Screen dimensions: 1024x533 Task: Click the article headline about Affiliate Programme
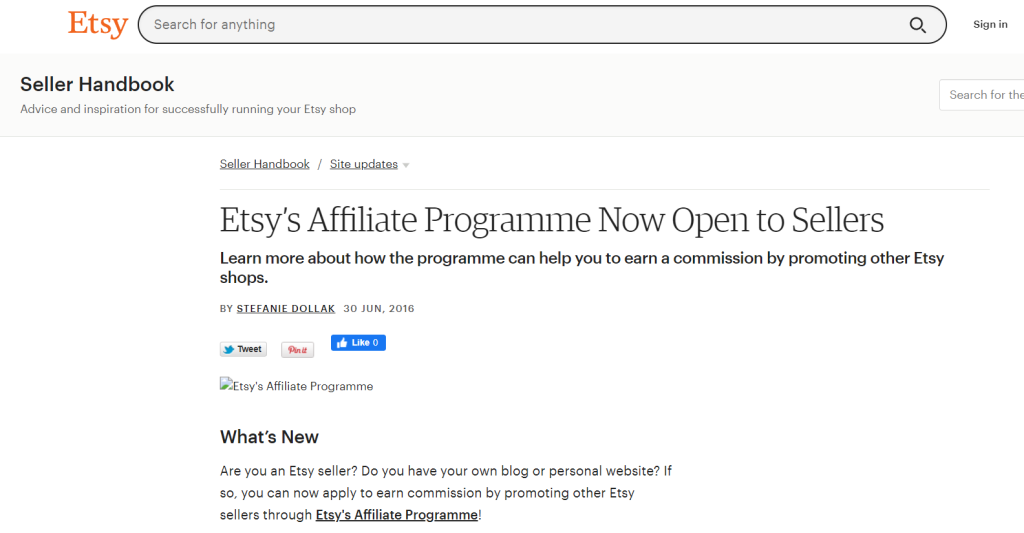click(x=551, y=220)
